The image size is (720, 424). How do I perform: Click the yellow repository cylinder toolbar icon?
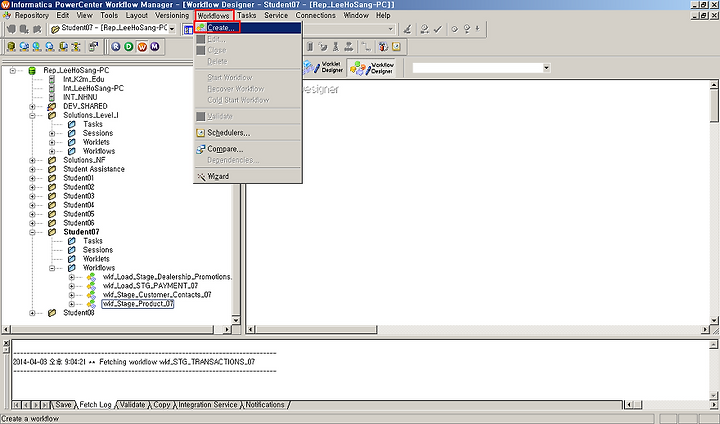11,47
